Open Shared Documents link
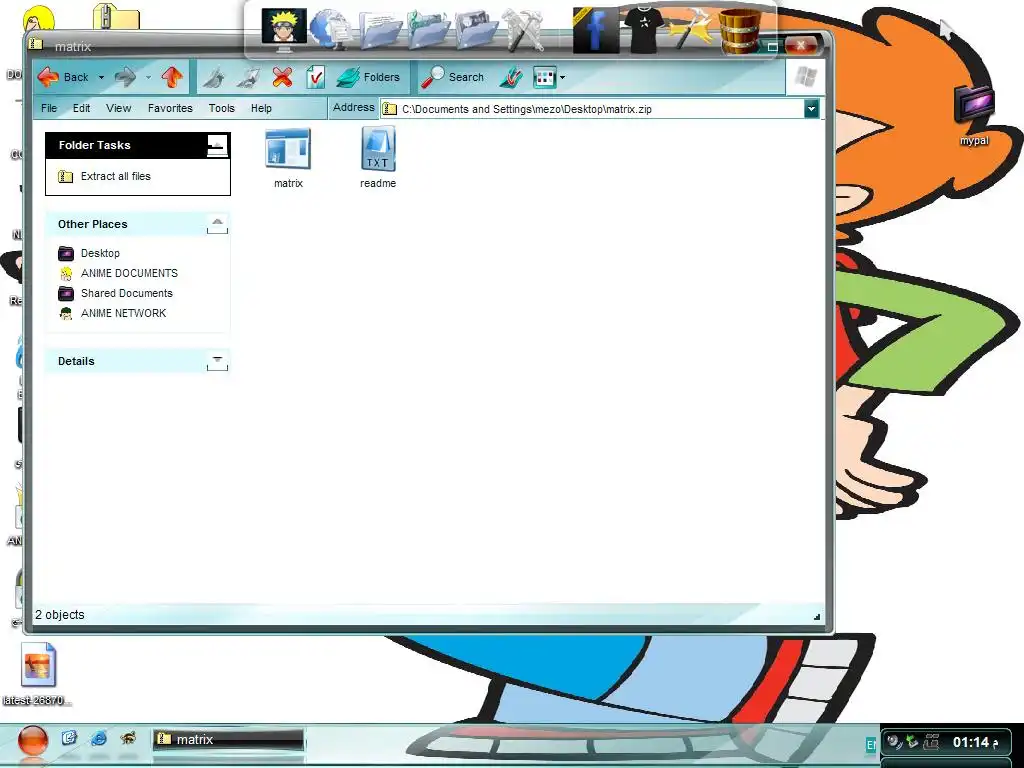 127,293
